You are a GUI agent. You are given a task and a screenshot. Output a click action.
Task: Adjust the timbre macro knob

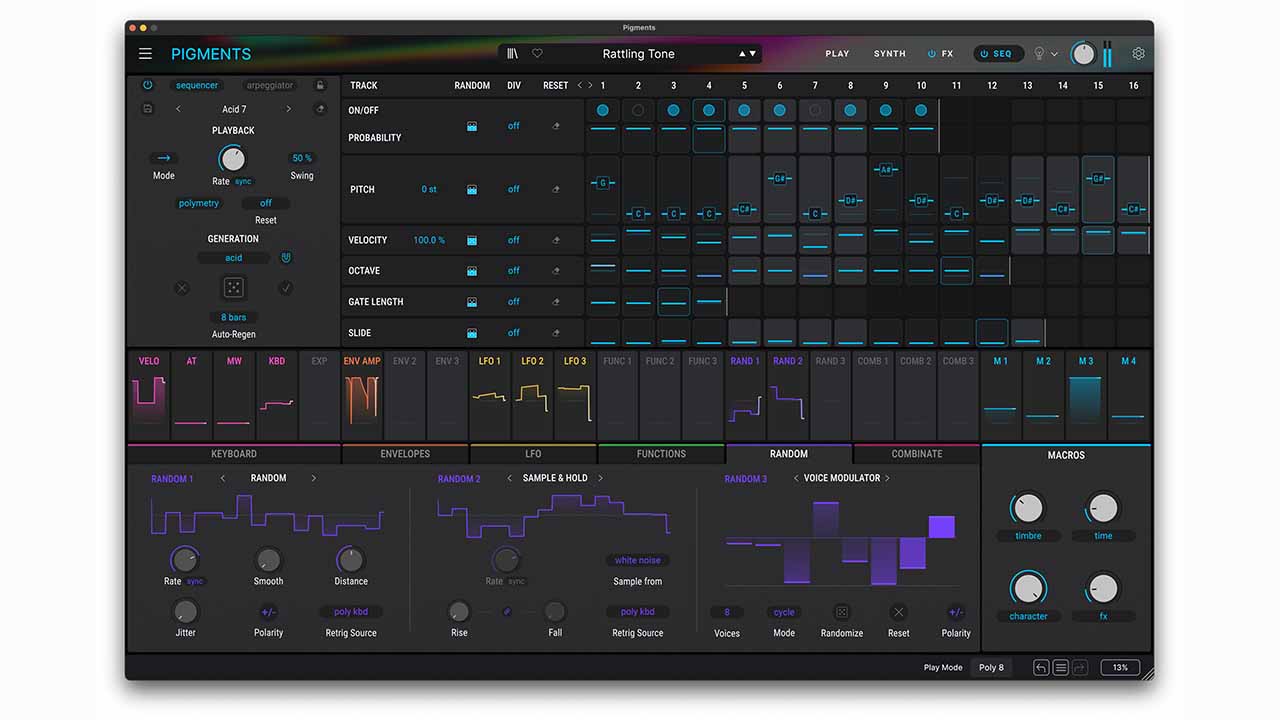1028,508
